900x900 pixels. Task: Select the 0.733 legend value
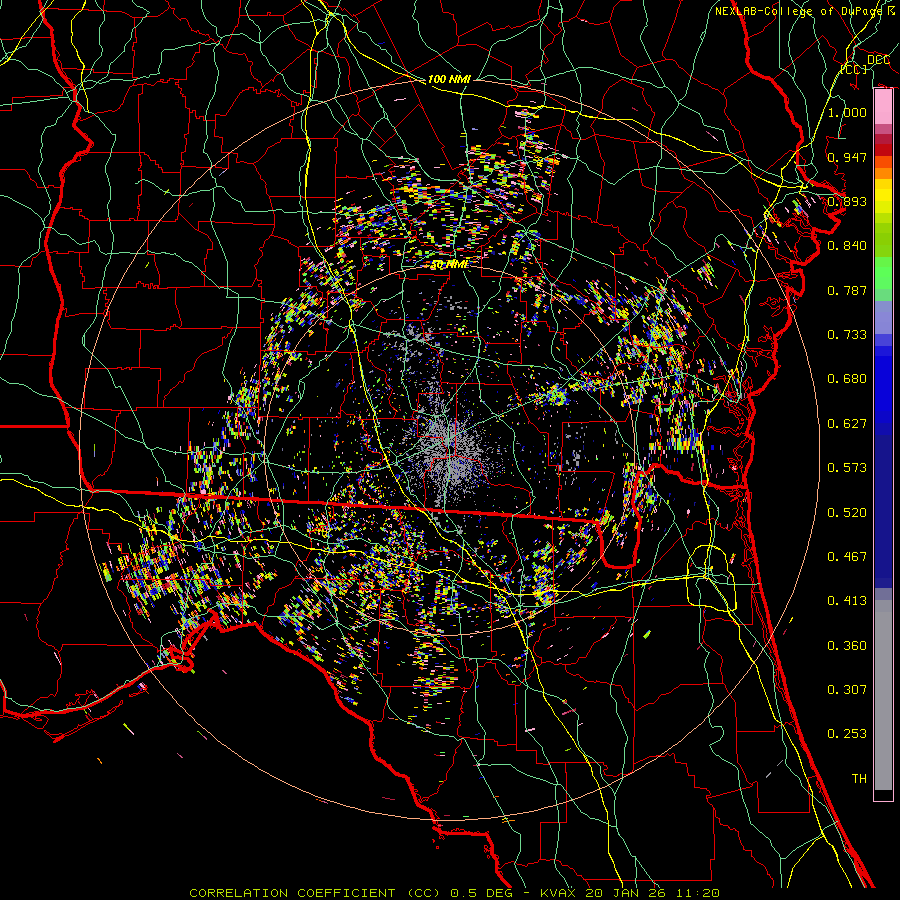(x=847, y=335)
